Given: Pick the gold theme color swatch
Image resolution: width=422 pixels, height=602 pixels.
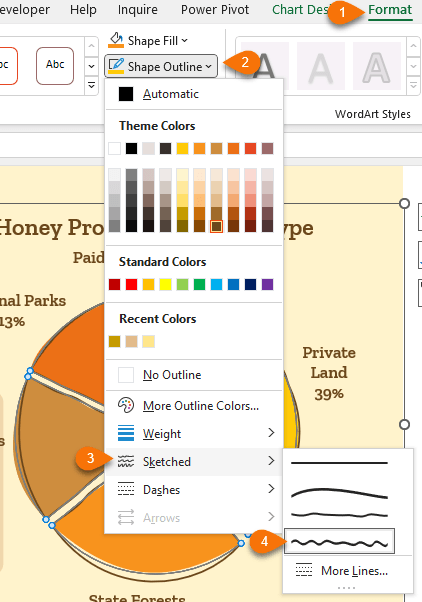Looking at the screenshot, I should point(182,148).
